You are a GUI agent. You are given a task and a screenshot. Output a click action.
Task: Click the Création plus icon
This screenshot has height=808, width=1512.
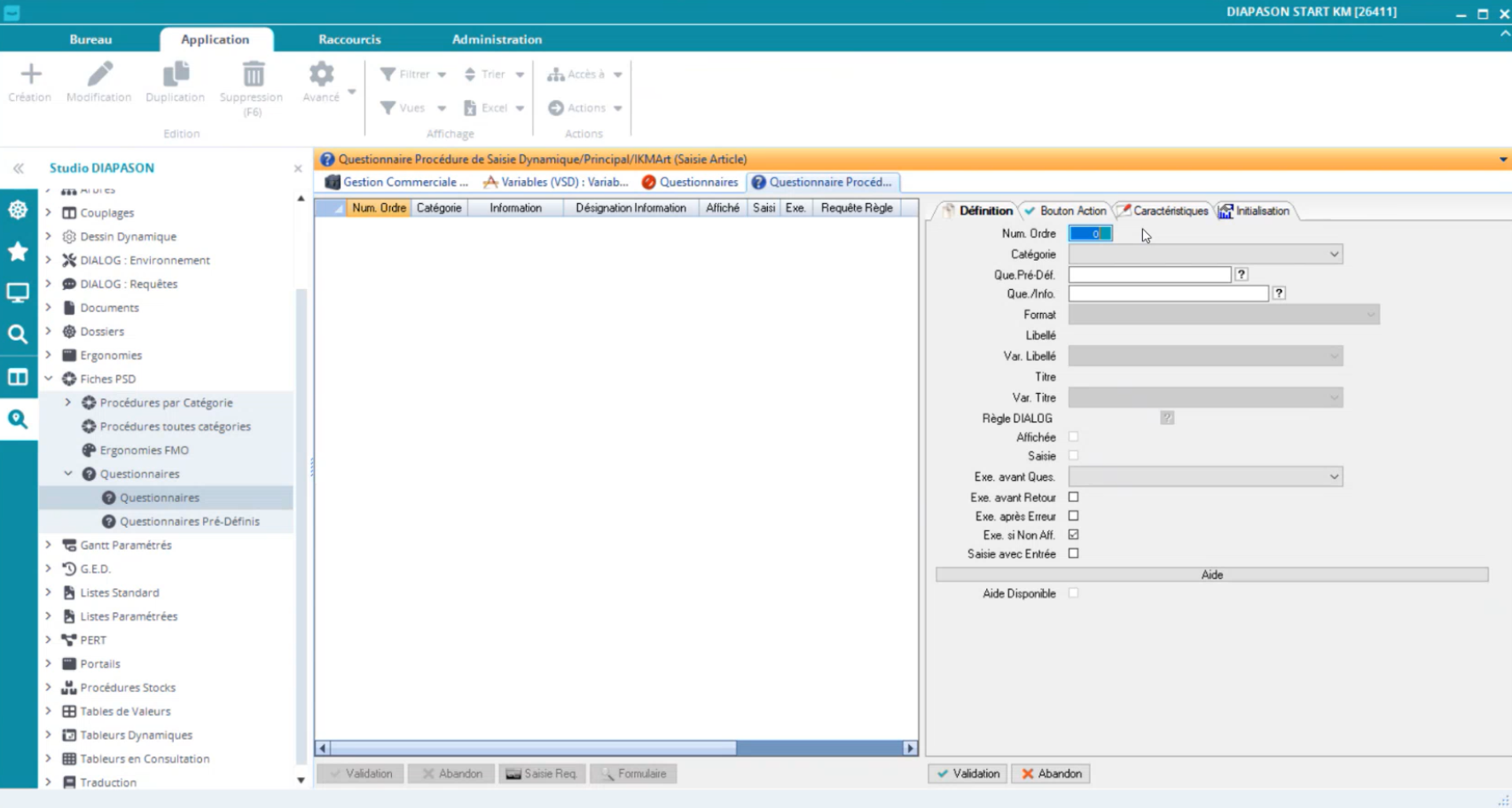click(x=30, y=75)
